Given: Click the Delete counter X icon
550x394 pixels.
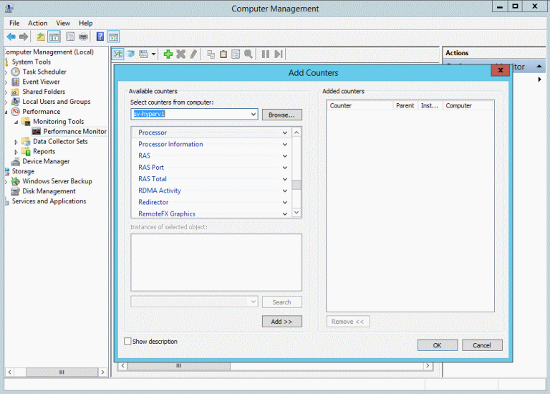Looking at the screenshot, I should [x=181, y=54].
